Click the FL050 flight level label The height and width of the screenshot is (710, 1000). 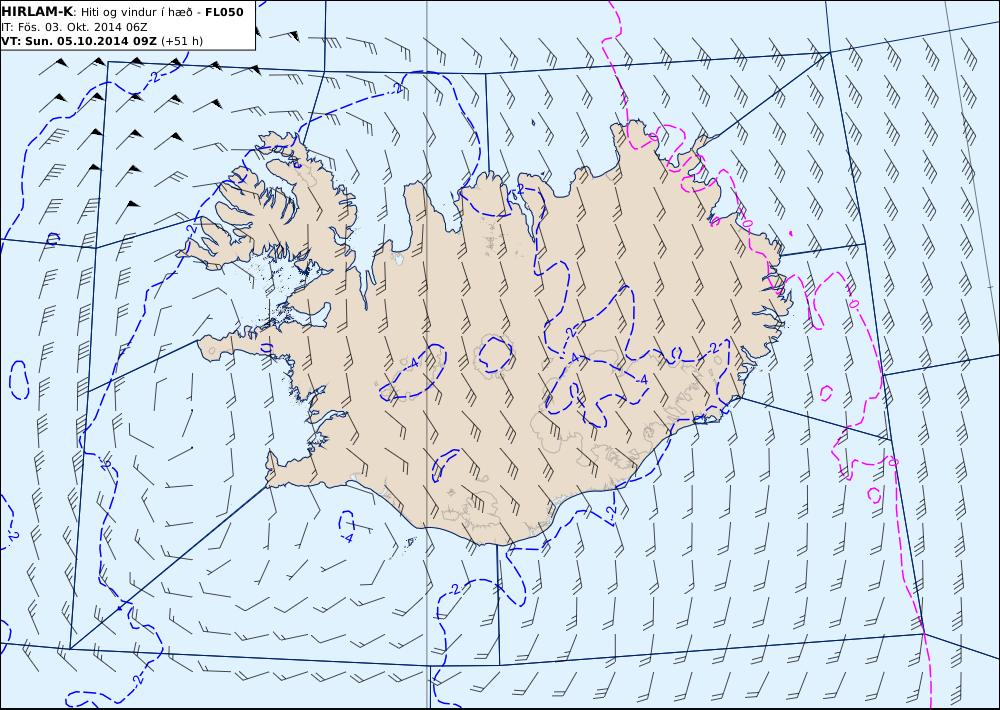point(224,12)
